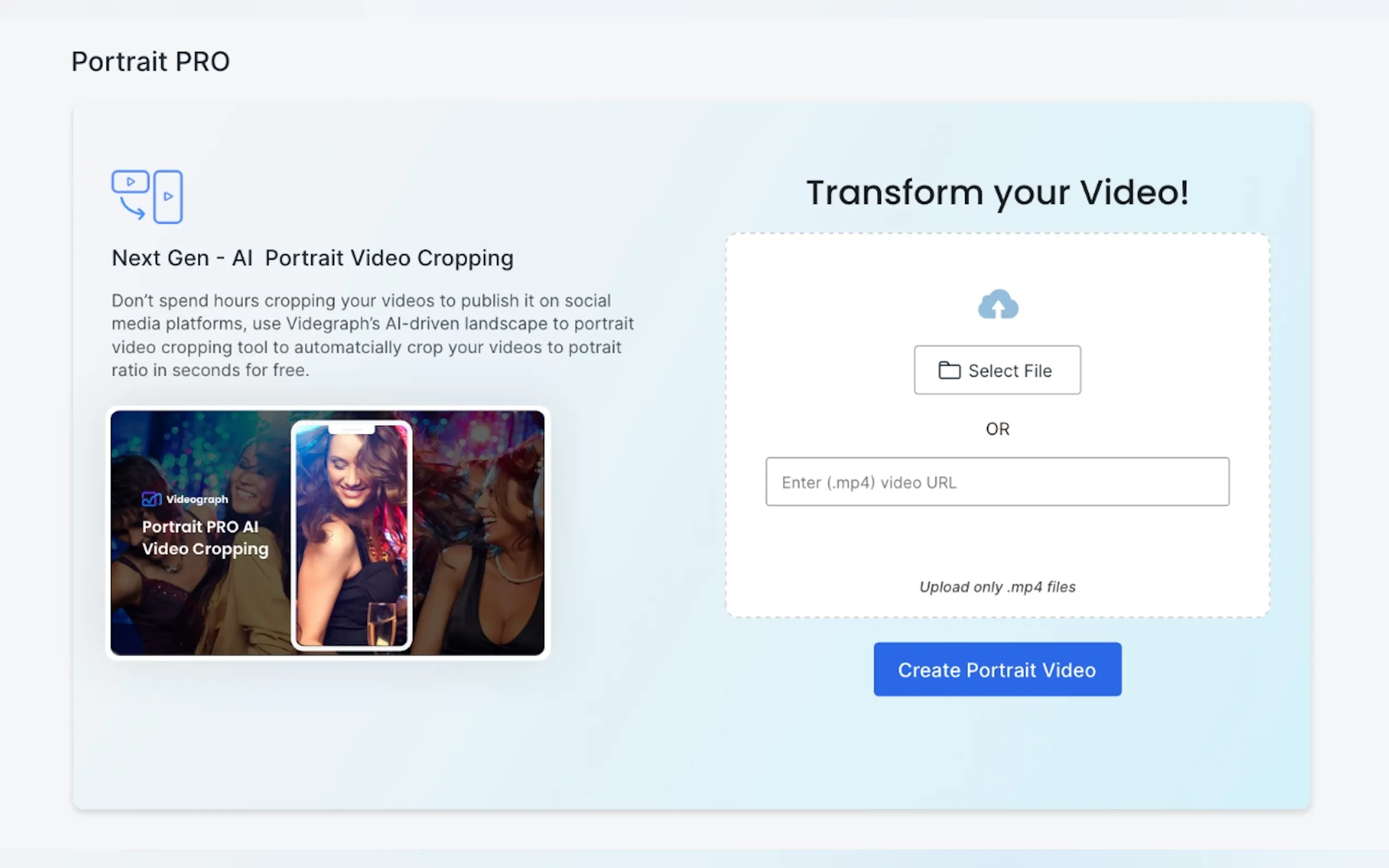Screen dimensions: 1389x868
Task: Click the cloud upload icon
Action: click(997, 303)
